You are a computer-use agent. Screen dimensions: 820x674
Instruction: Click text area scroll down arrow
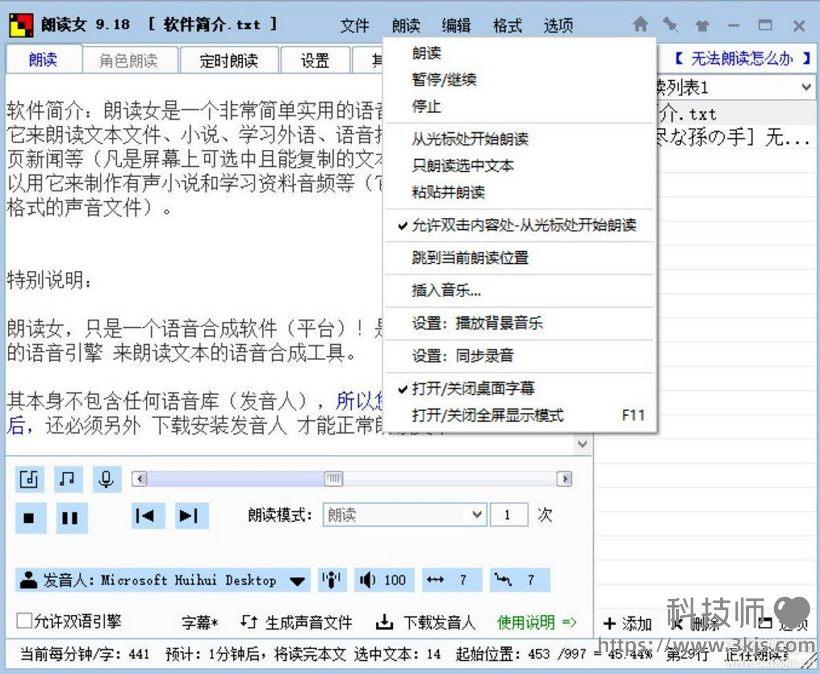click(x=583, y=444)
